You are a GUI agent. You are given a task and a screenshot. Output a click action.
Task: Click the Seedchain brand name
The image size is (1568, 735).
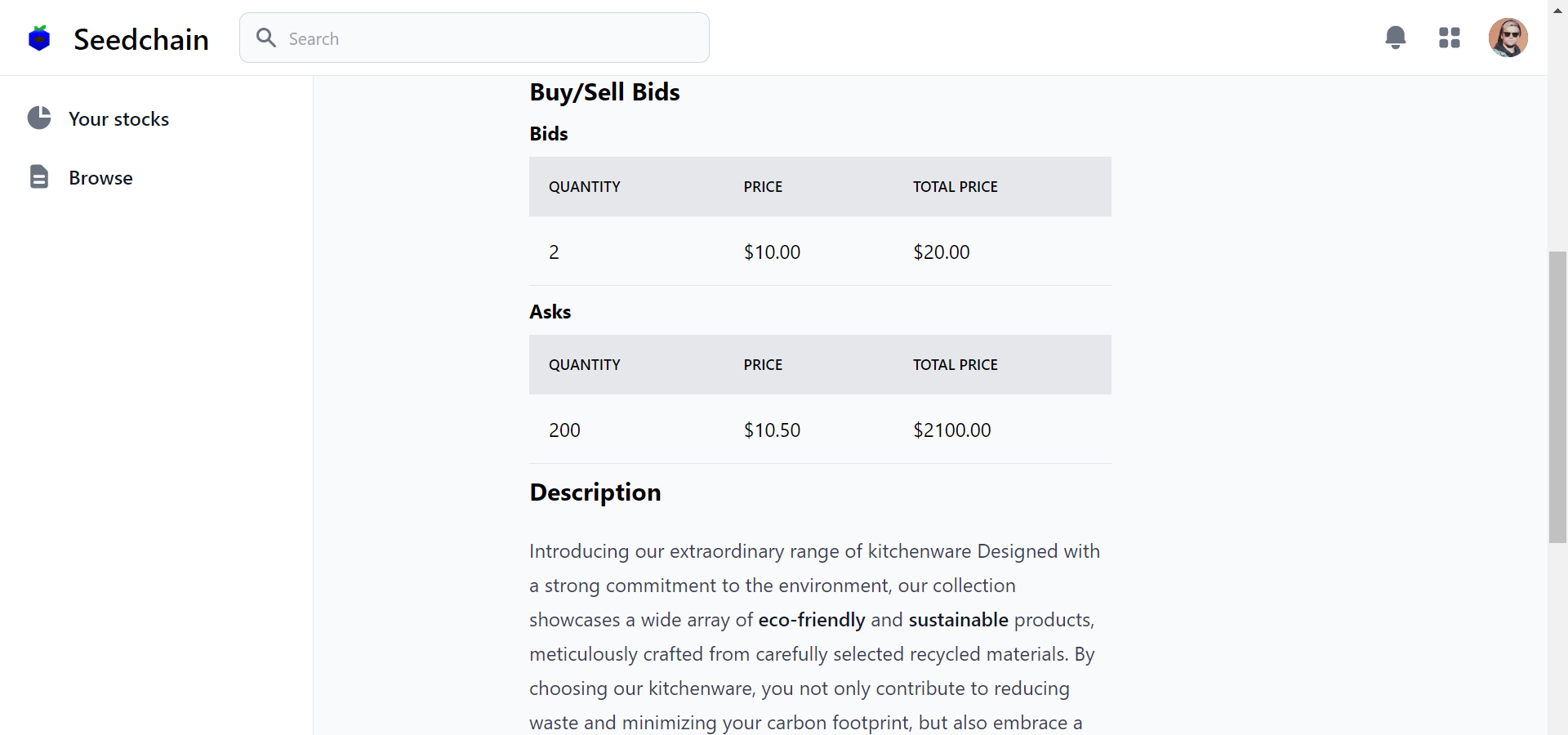[141, 39]
